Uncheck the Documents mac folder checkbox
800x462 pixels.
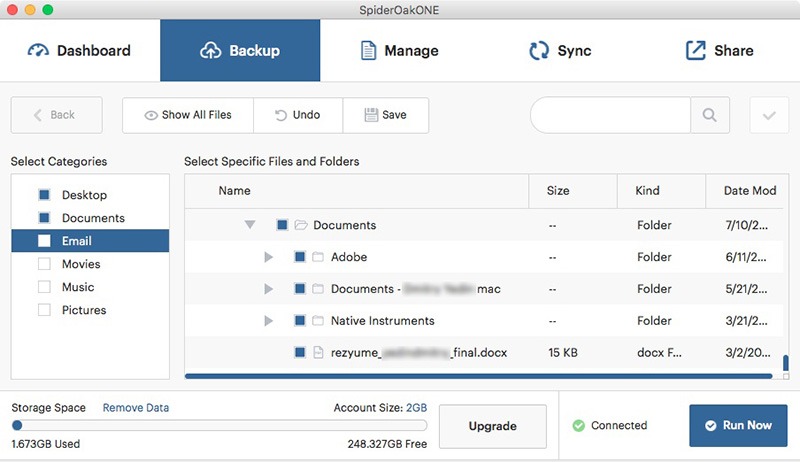pyautogui.click(x=300, y=289)
